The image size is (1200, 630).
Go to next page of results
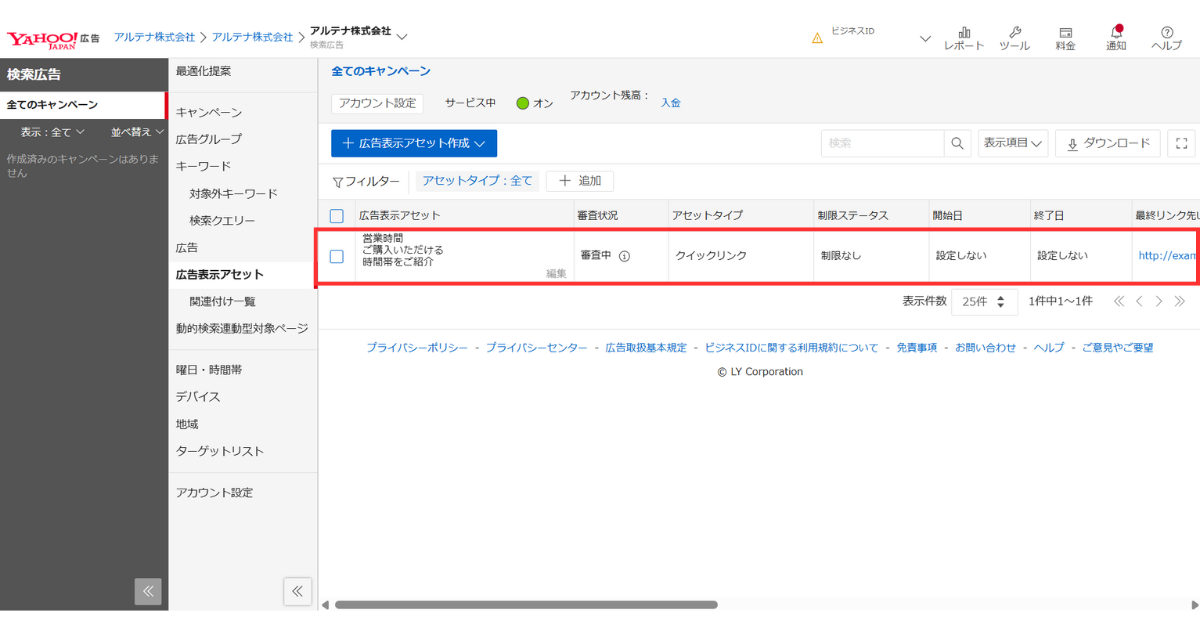tap(1159, 301)
